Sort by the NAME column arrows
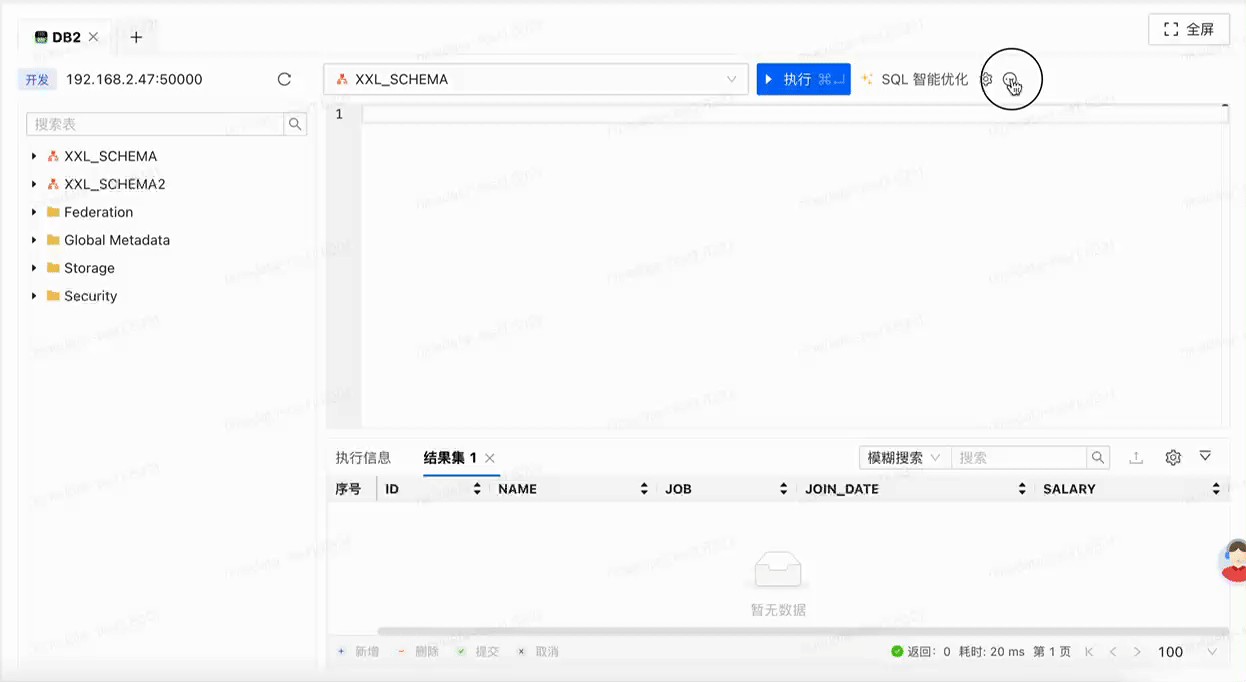The height and width of the screenshot is (682, 1246). [644, 489]
